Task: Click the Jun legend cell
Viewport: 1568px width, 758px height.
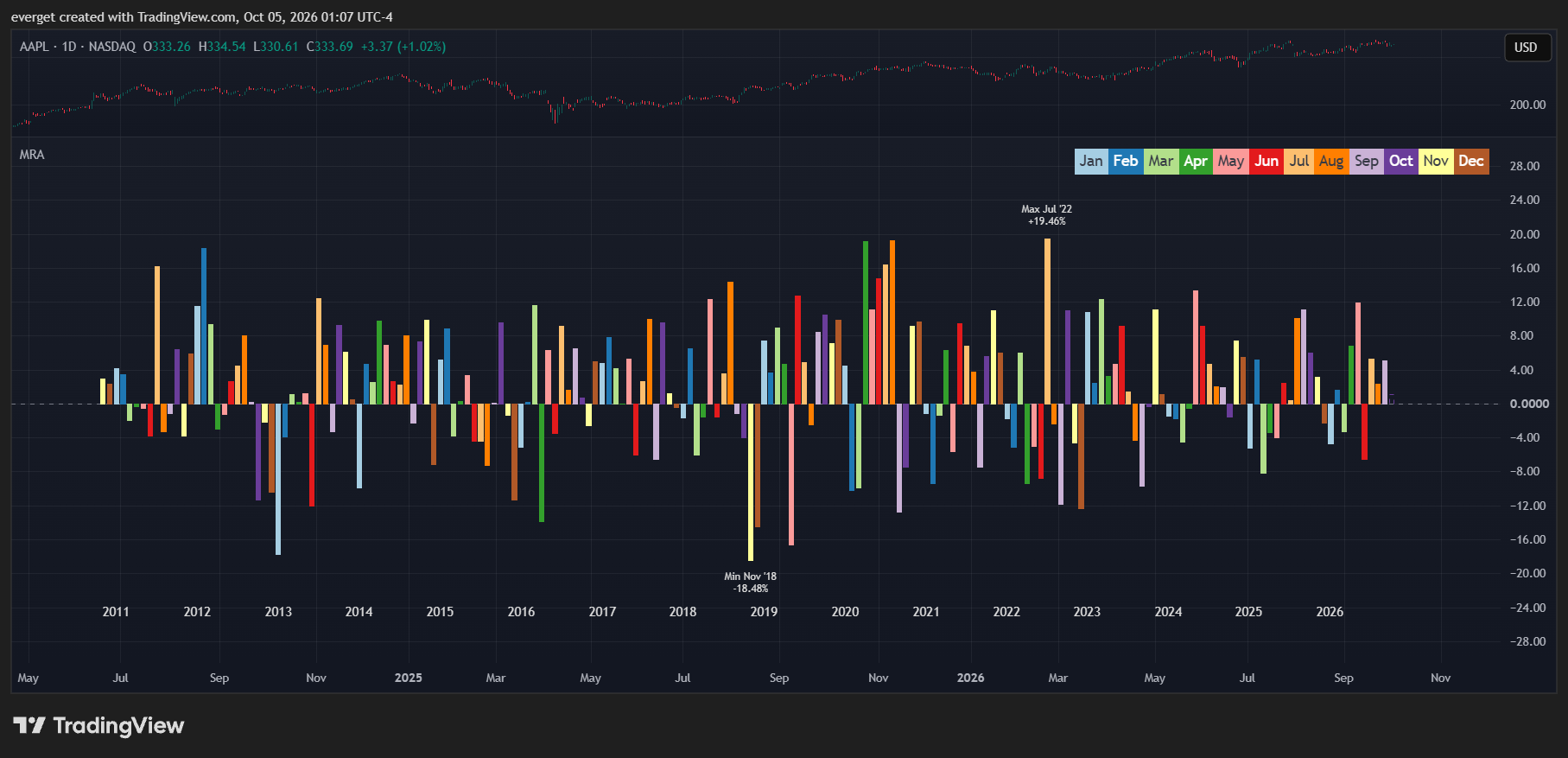Action: pyautogui.click(x=1266, y=161)
